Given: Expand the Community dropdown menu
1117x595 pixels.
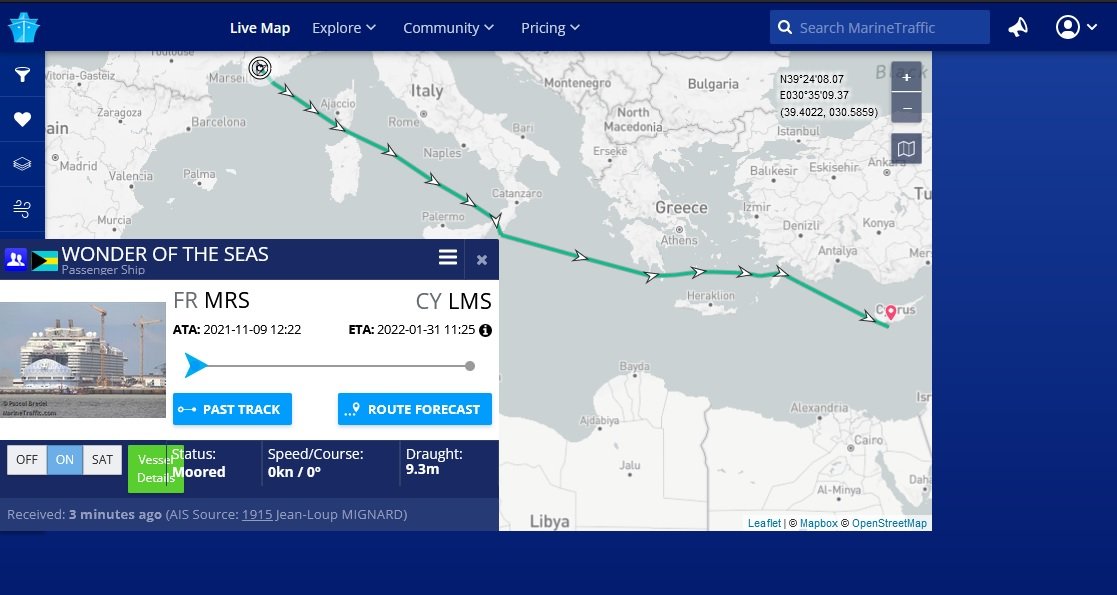Looking at the screenshot, I should [x=448, y=28].
